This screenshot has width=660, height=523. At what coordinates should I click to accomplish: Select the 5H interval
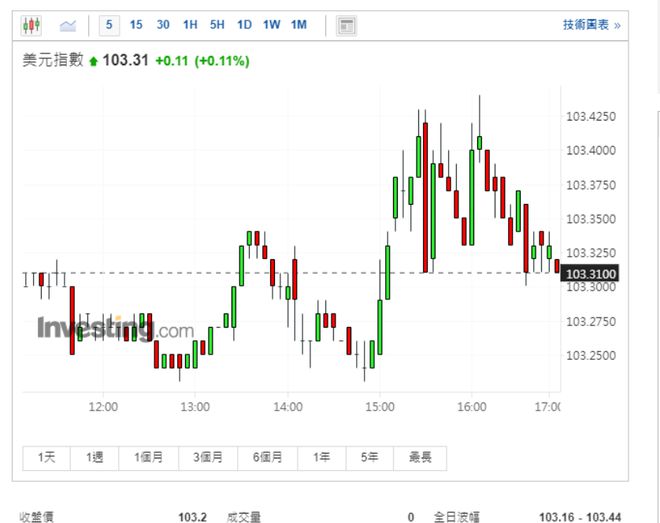[x=217, y=25]
